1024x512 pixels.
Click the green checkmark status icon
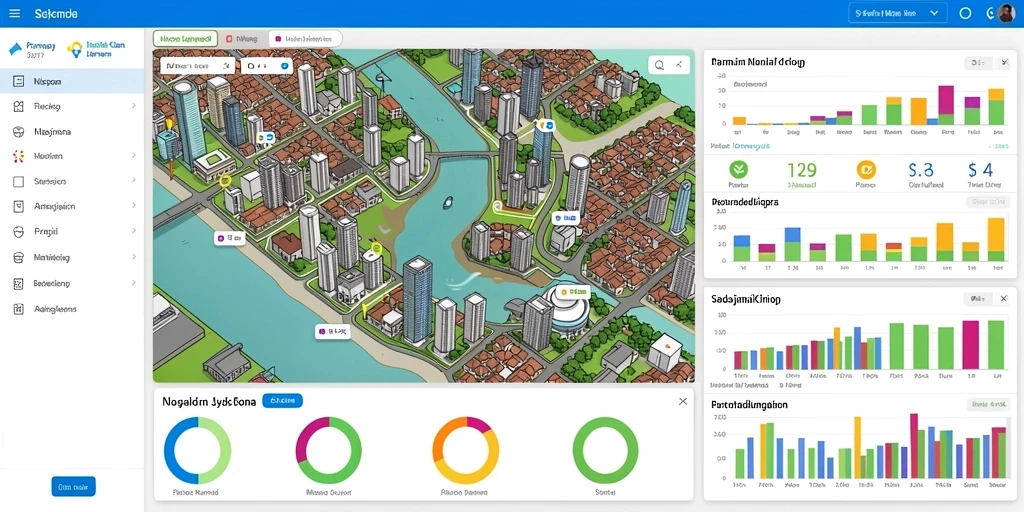click(x=738, y=170)
